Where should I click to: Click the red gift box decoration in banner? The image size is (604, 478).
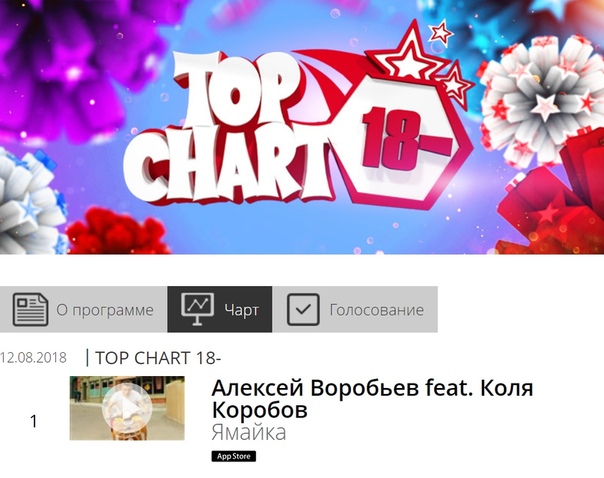coord(555,204)
